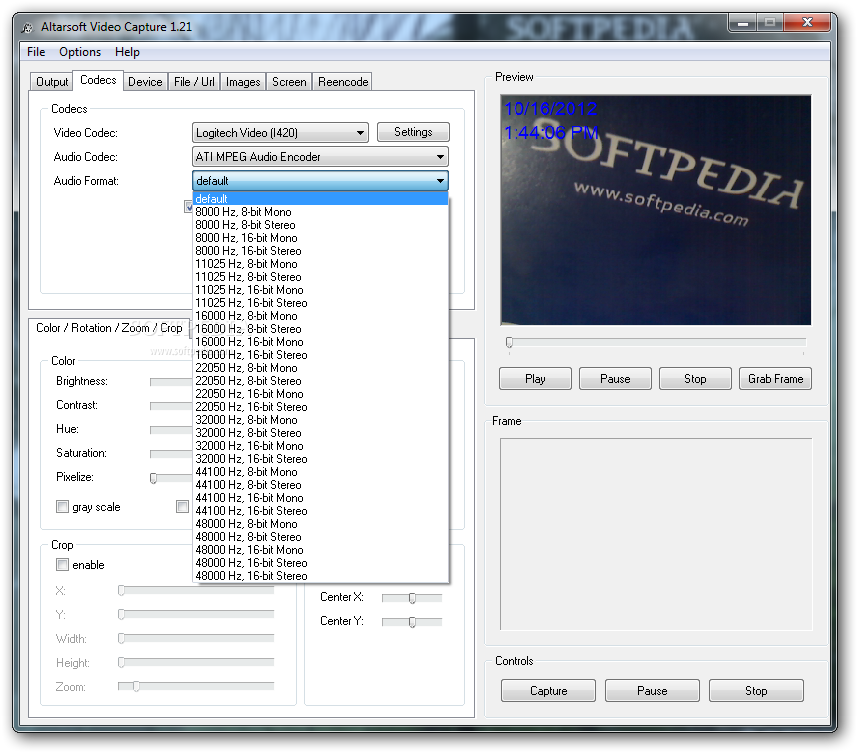Choose the 'default' audio format option
The height and width of the screenshot is (753, 858).
(x=320, y=199)
